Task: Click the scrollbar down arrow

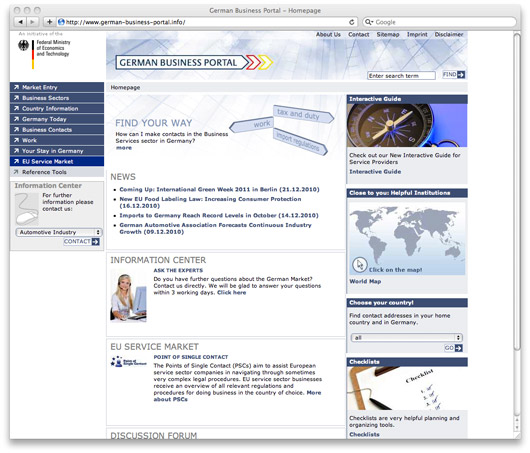Action: 517,428
